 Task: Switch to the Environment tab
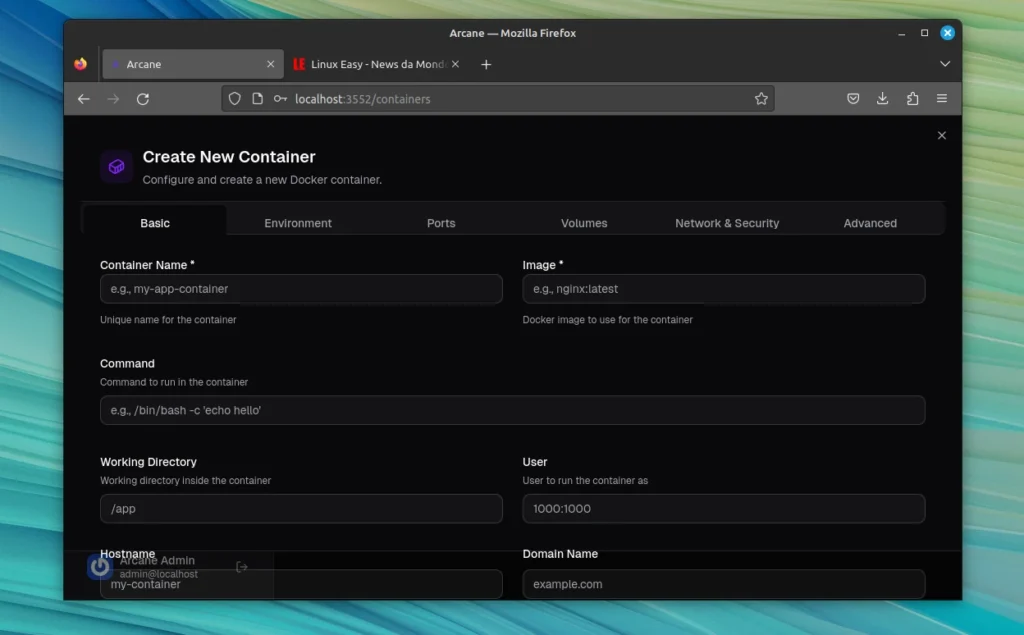[x=298, y=223]
